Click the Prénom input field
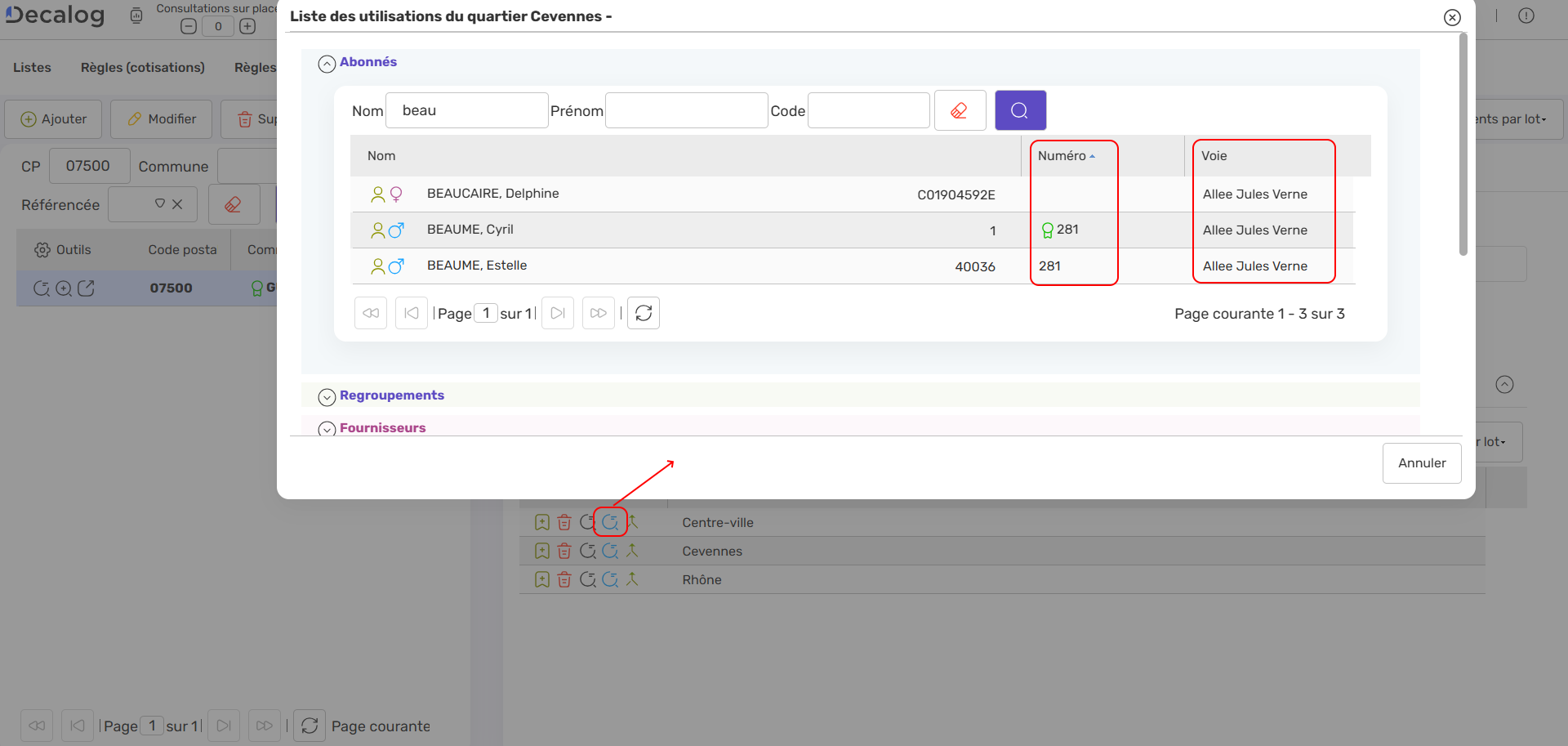 (x=686, y=110)
